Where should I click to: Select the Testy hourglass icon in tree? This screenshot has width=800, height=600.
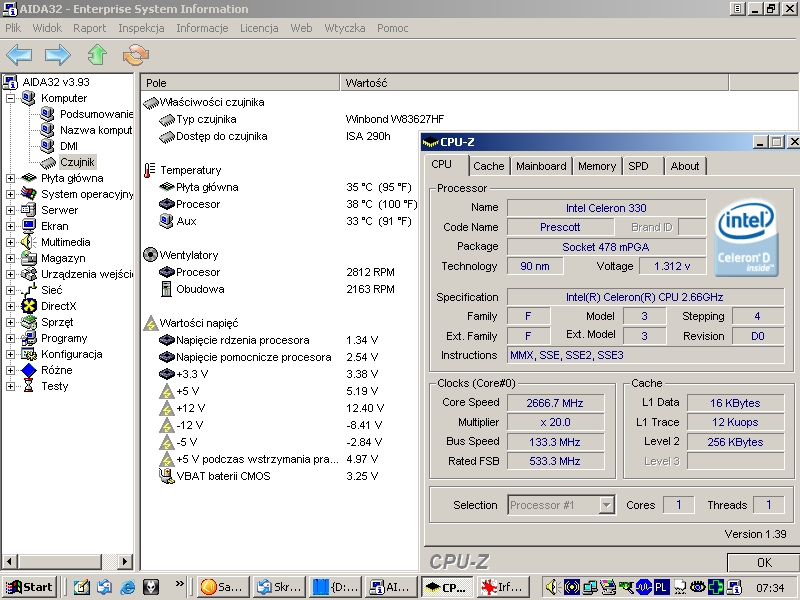click(x=29, y=386)
